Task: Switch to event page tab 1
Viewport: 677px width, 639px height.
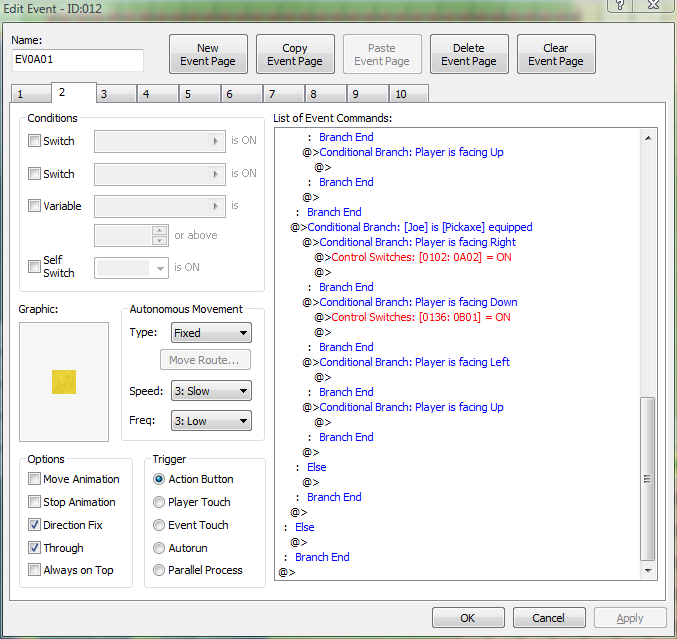Action: pos(30,94)
